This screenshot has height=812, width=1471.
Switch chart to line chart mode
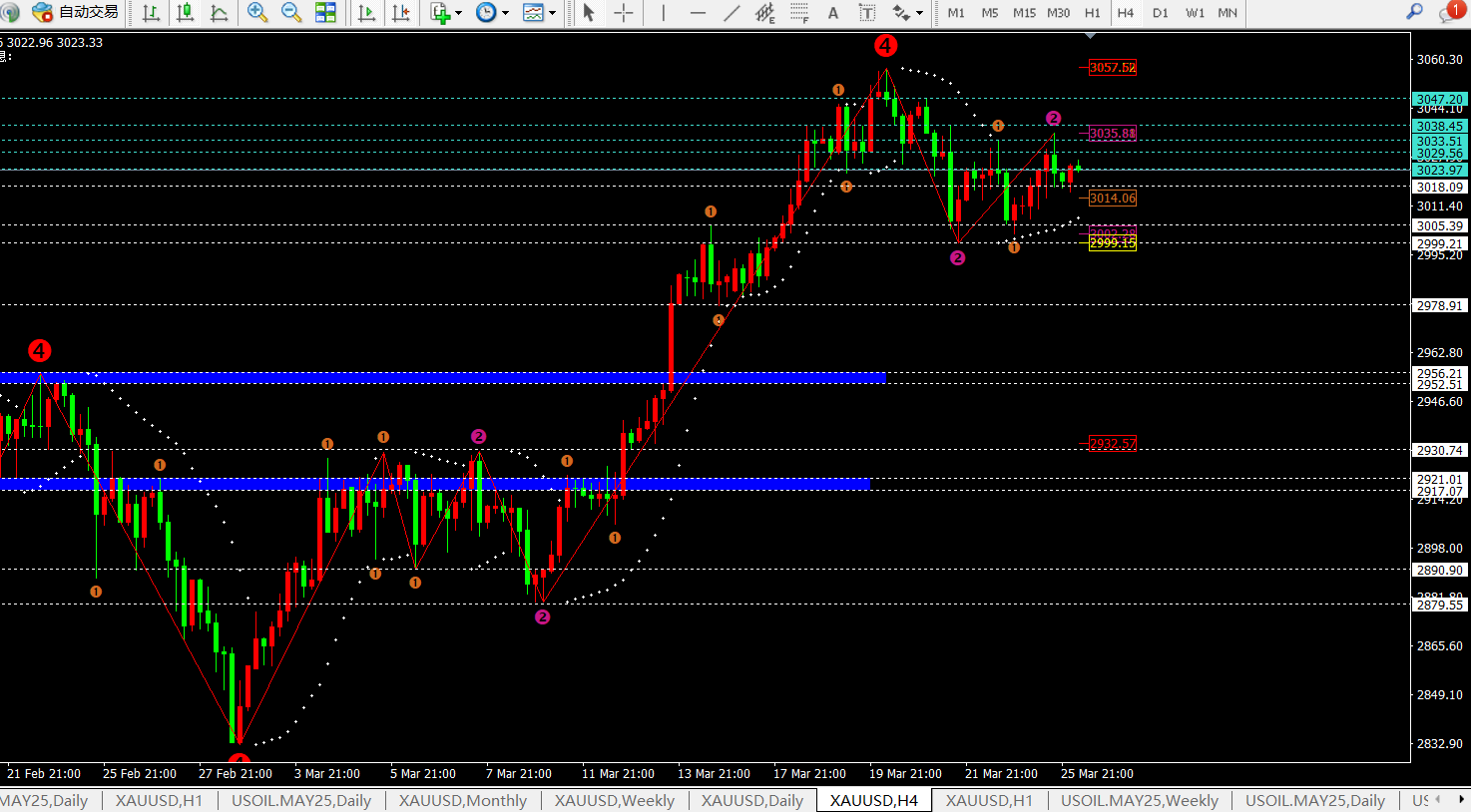tap(220, 13)
